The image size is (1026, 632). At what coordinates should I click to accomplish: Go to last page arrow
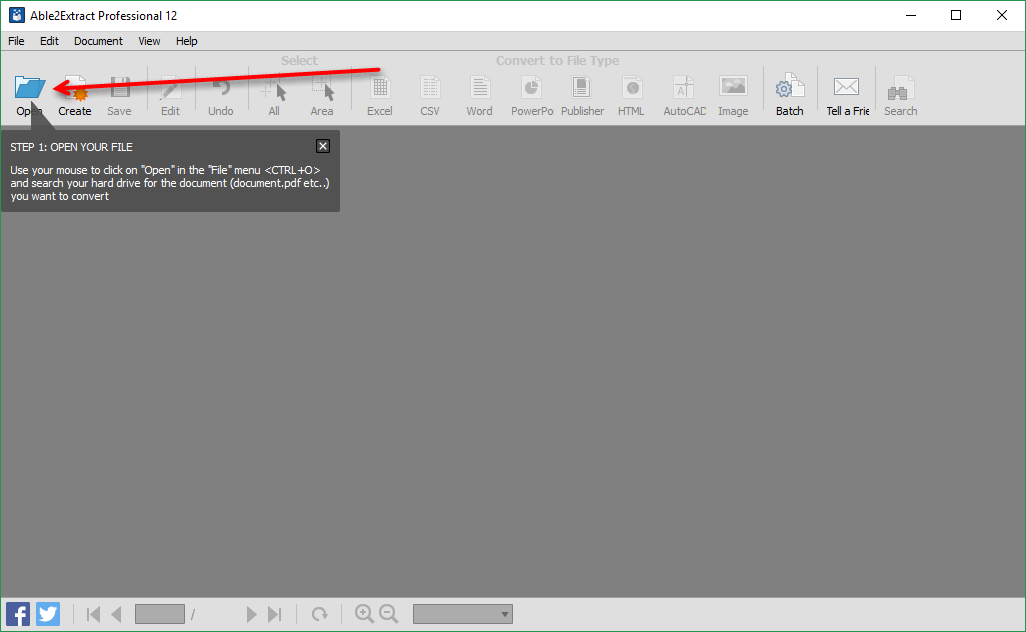click(x=275, y=614)
